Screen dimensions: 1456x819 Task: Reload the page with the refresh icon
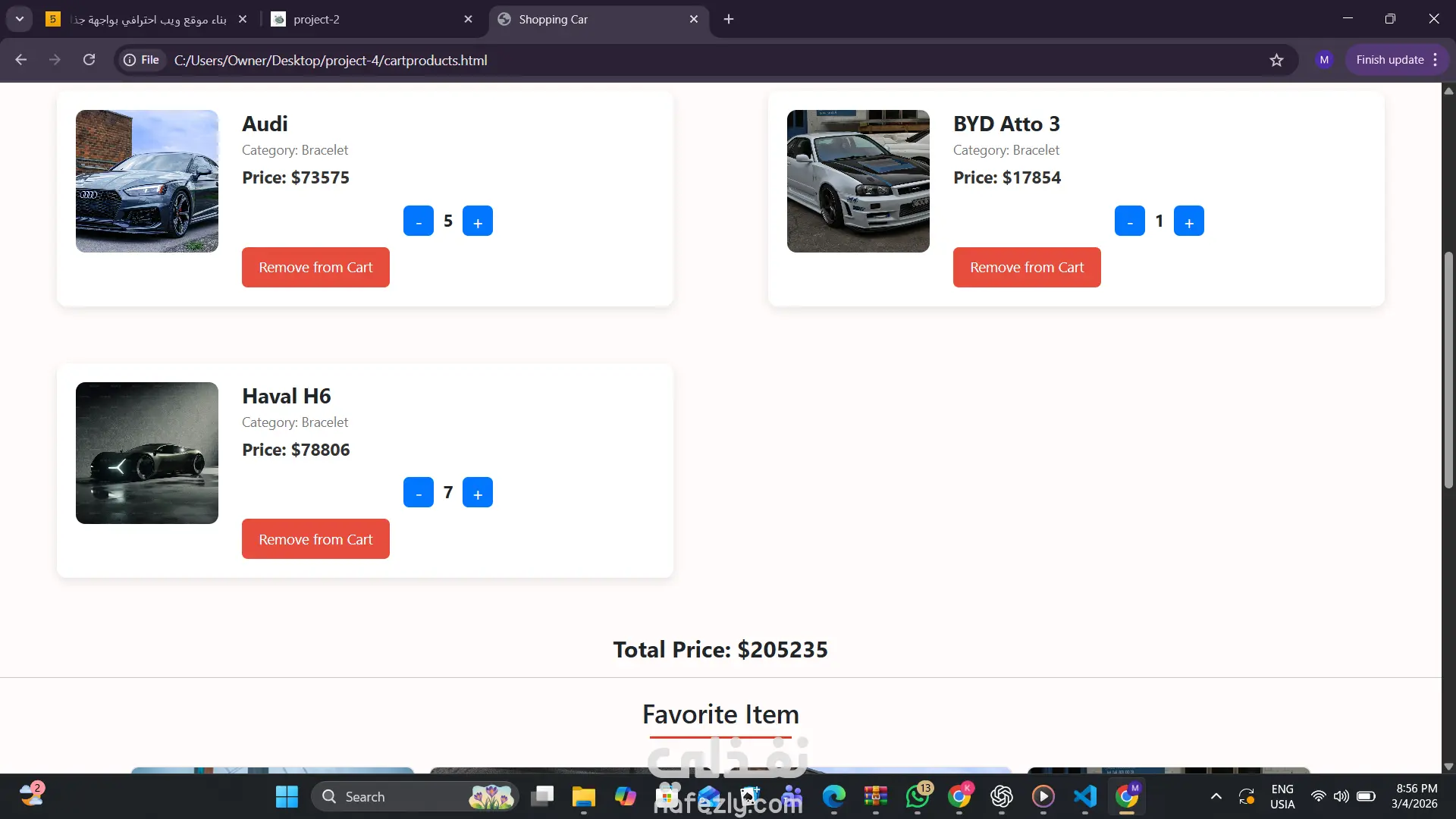coord(89,60)
